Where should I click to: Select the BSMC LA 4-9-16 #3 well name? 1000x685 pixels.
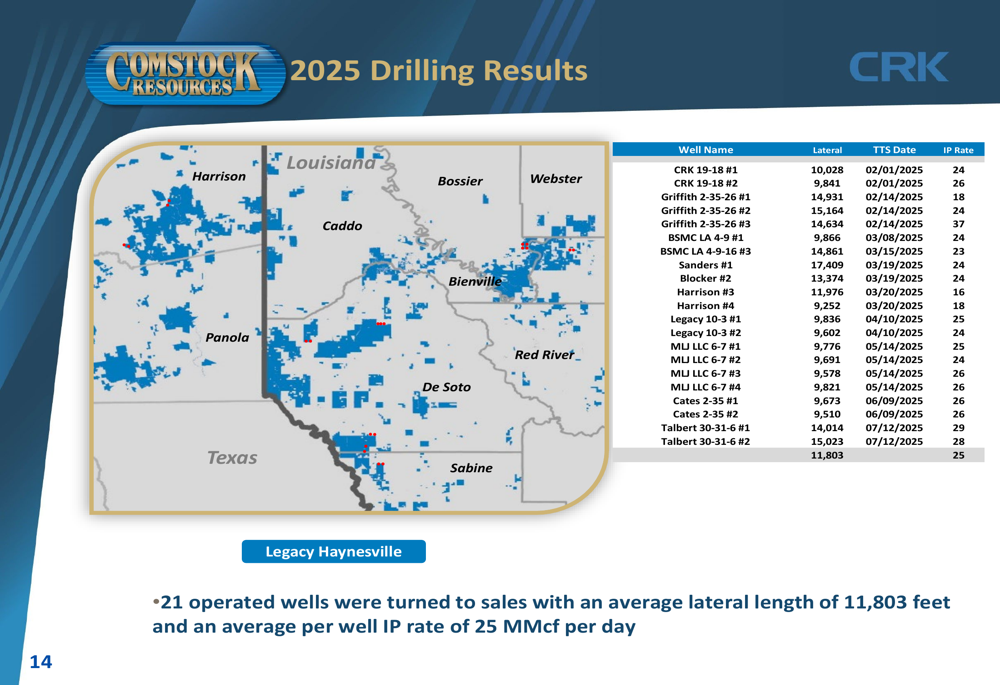(705, 251)
